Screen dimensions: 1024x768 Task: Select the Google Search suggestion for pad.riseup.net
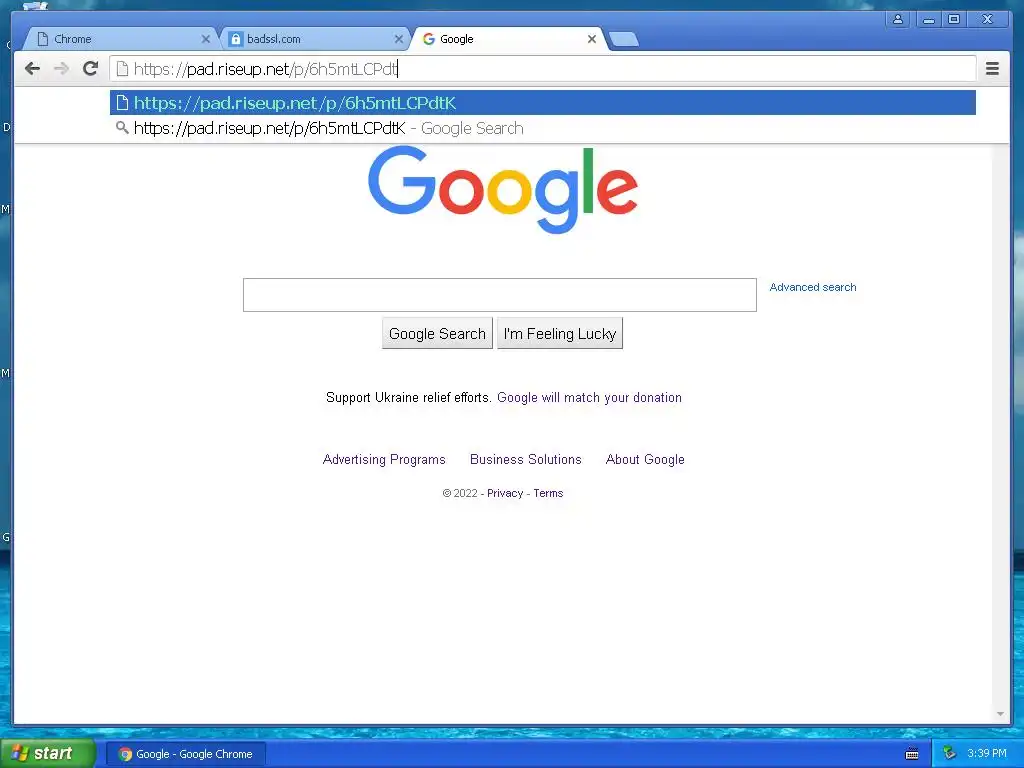(x=543, y=128)
